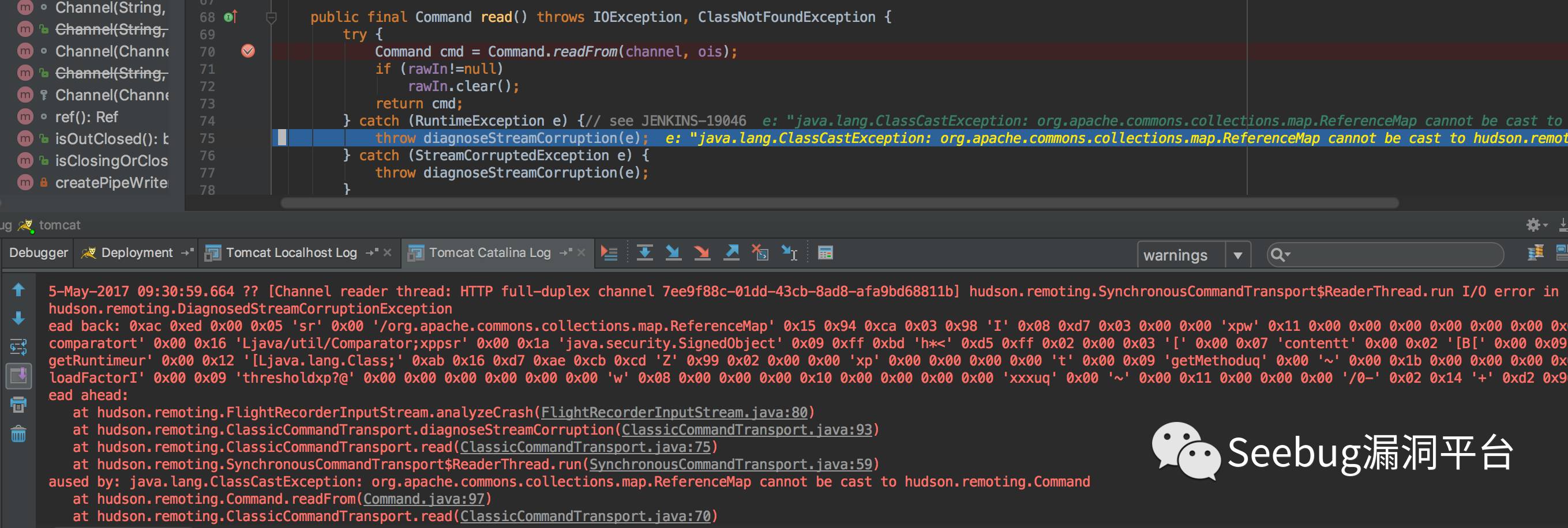Image resolution: width=1568 pixels, height=528 pixels.
Task: Open ClassicCommandTransport.java:93 link
Action: tap(747, 429)
